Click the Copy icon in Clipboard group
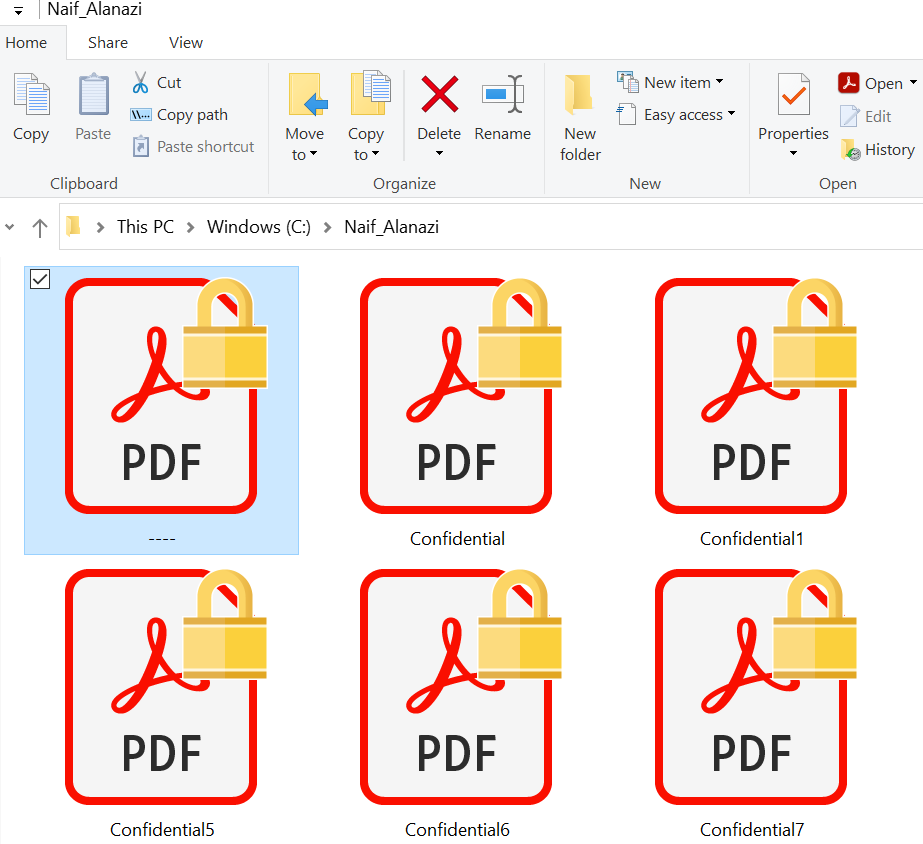923x844 pixels. [31, 94]
